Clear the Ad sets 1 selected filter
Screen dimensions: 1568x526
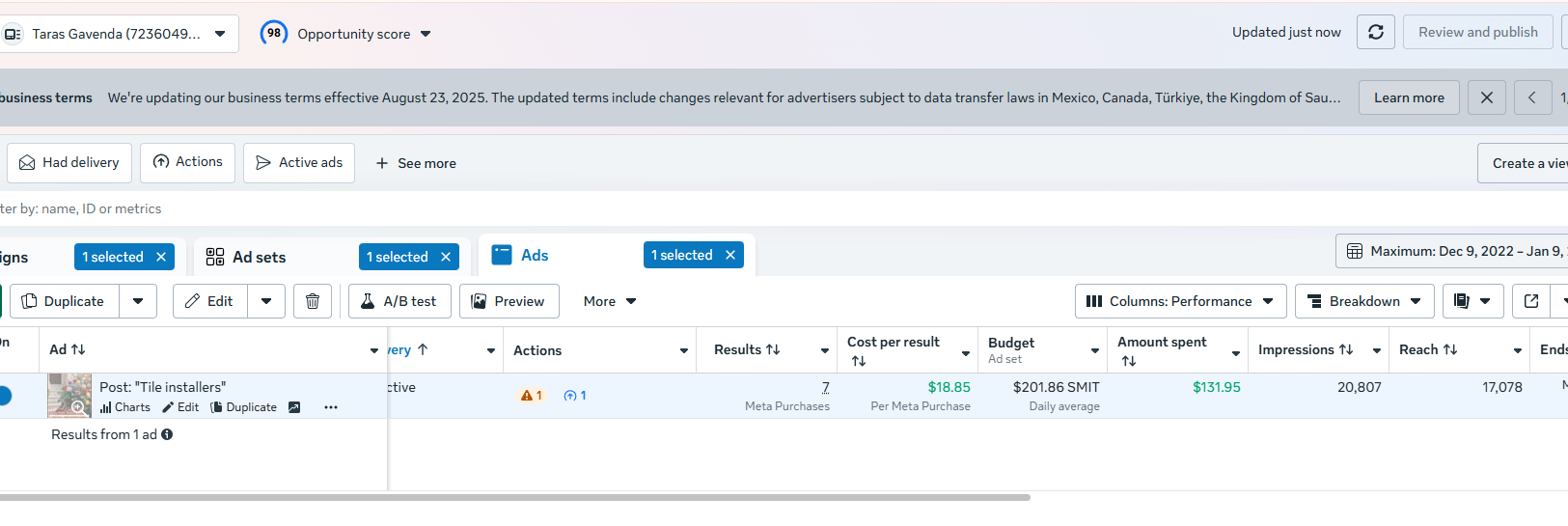tap(446, 257)
